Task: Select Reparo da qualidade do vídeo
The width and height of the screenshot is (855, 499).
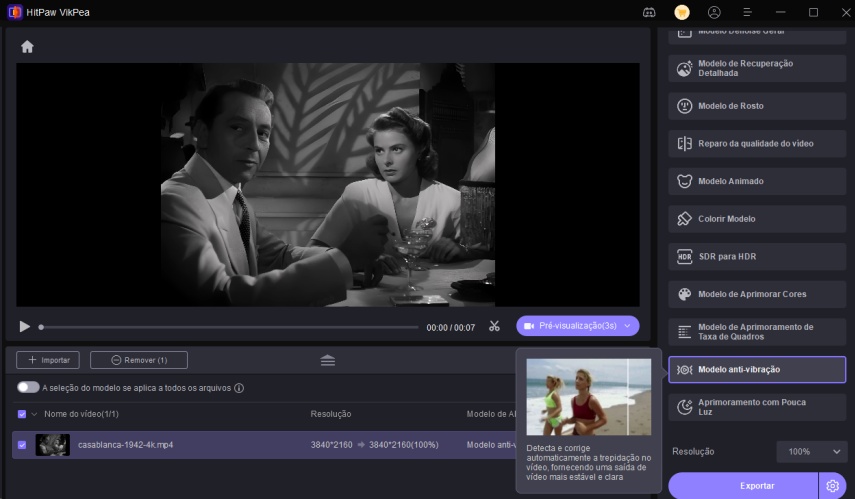Action: click(x=757, y=143)
